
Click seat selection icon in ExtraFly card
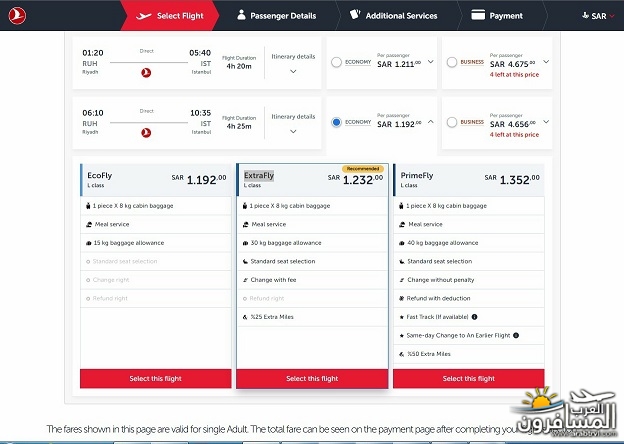(245, 261)
